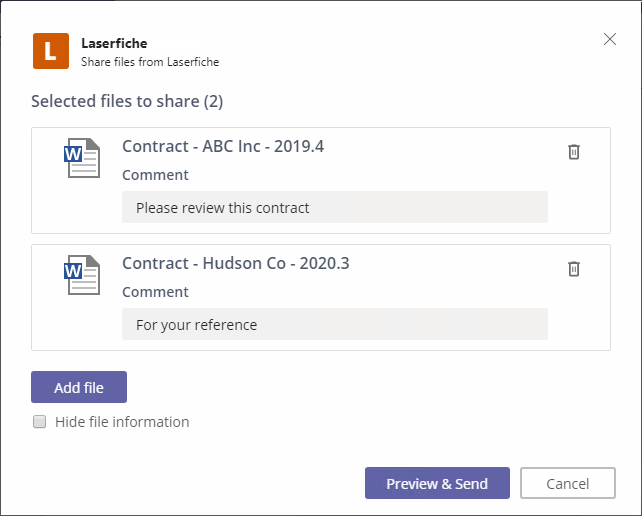Click the Word icon for ABC Inc contract
The height and width of the screenshot is (516, 642).
(82, 158)
